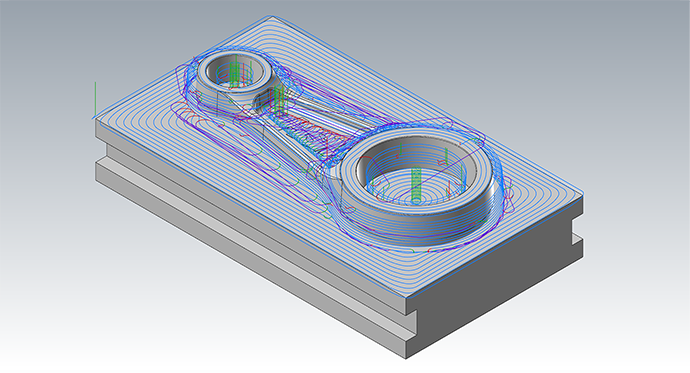Click the green vertical axis line left of stock
690x373 pixels.
pyautogui.click(x=95, y=100)
